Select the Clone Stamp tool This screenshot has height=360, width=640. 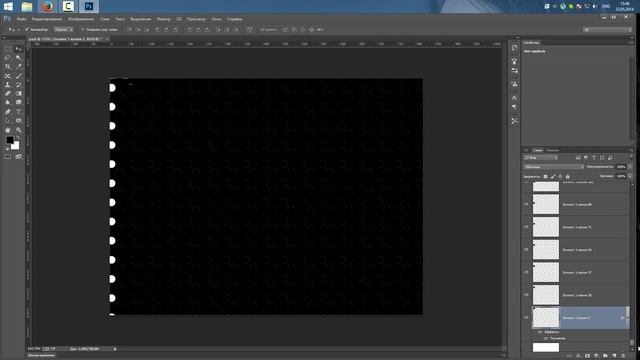tap(7, 85)
